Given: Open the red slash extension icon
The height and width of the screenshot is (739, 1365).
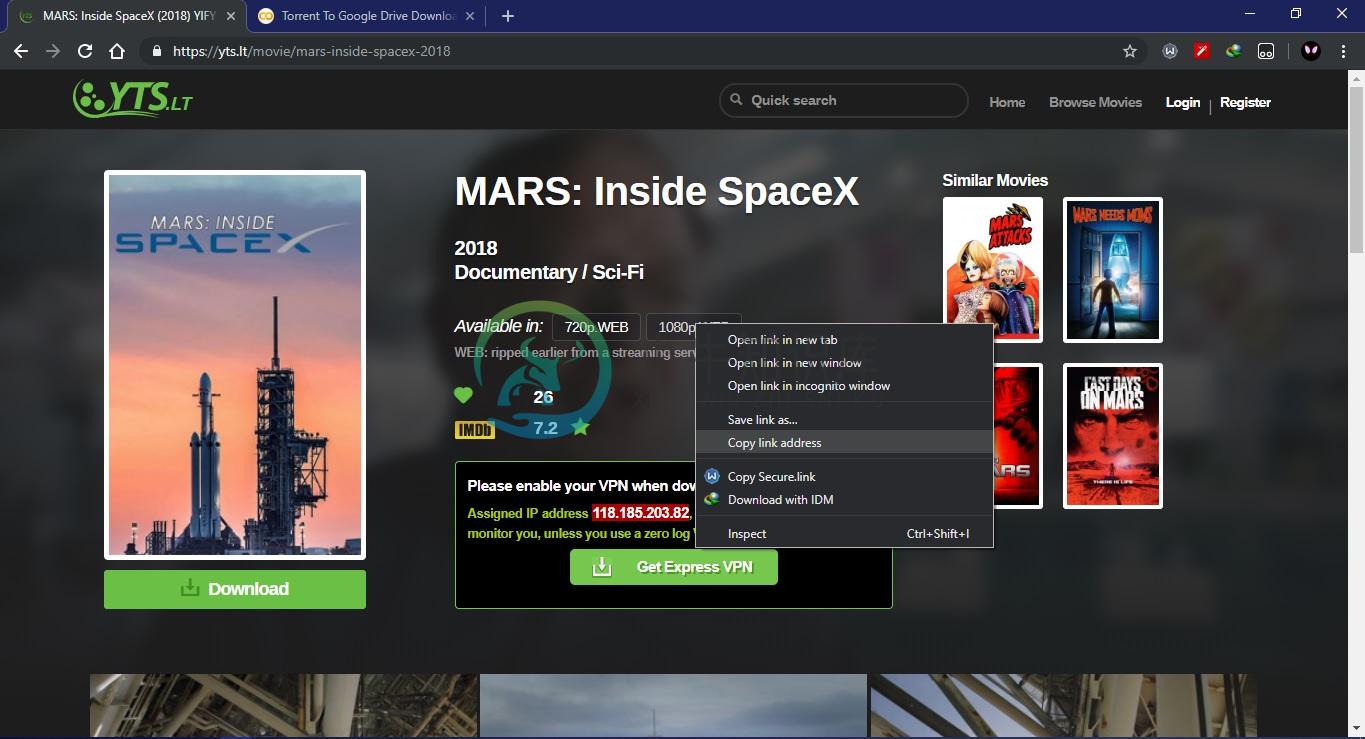Looking at the screenshot, I should [1202, 51].
